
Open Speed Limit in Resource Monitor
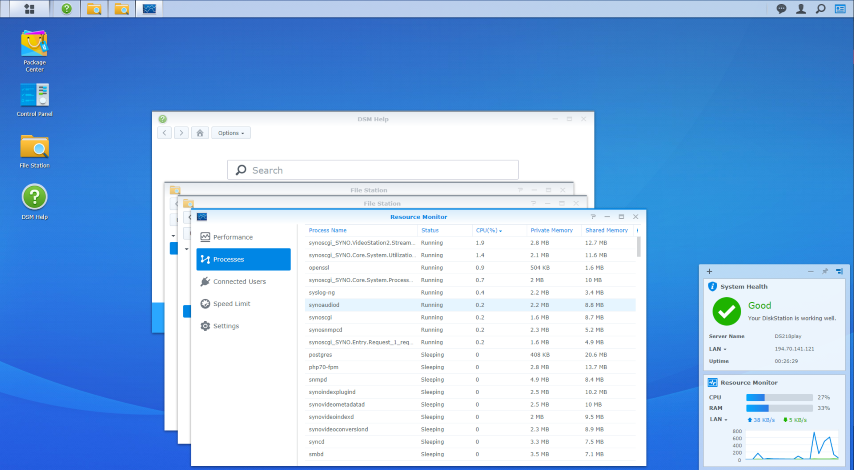(243, 304)
